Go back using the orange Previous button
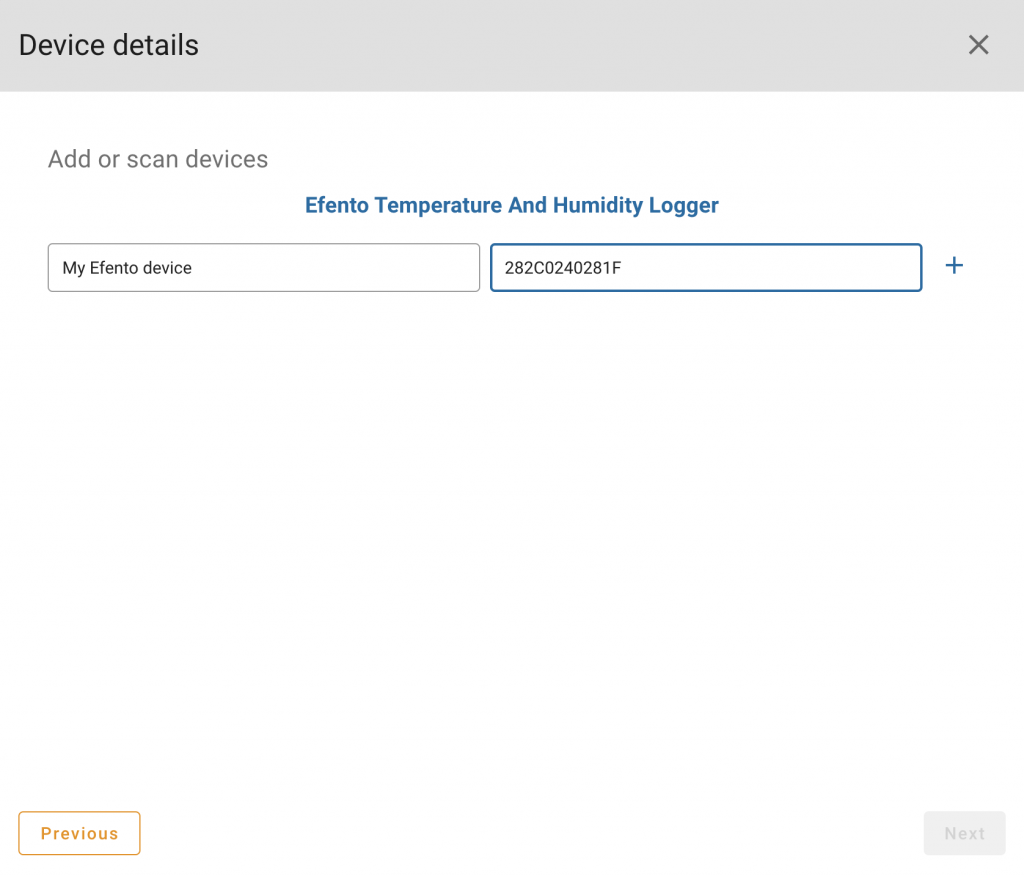 tap(79, 833)
